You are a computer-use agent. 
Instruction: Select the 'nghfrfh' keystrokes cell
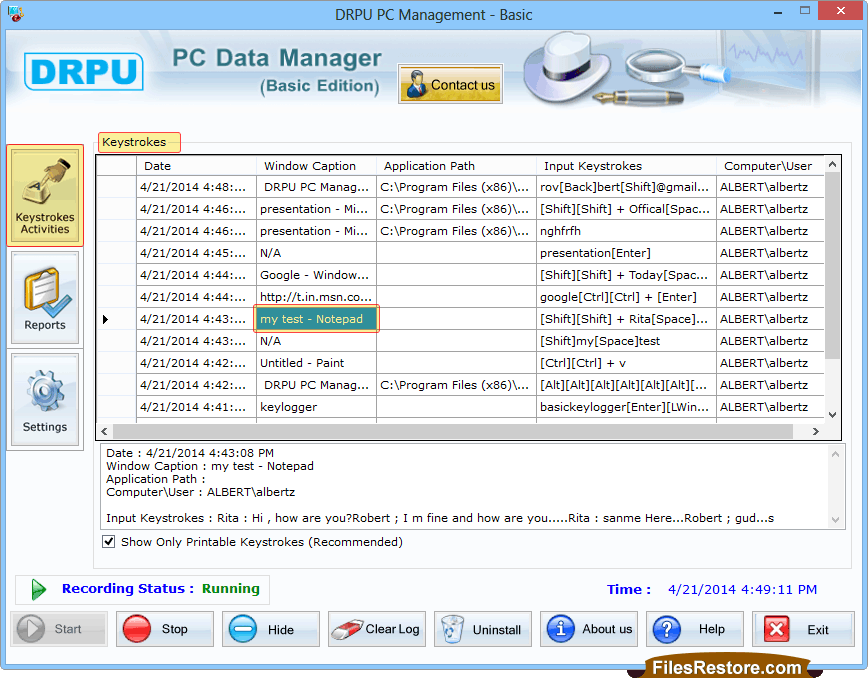click(626, 231)
